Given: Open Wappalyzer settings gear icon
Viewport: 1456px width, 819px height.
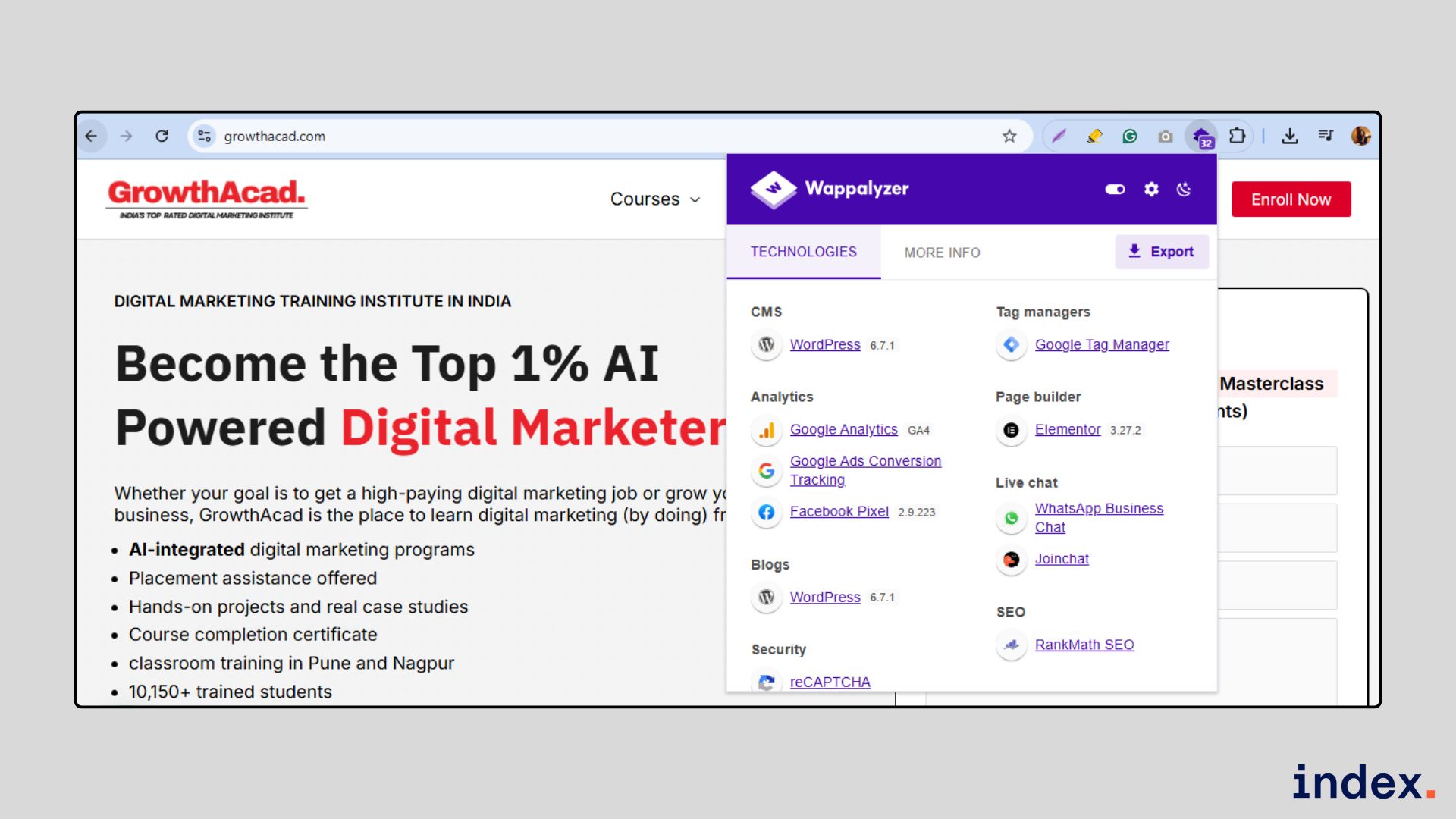Looking at the screenshot, I should click(1151, 190).
